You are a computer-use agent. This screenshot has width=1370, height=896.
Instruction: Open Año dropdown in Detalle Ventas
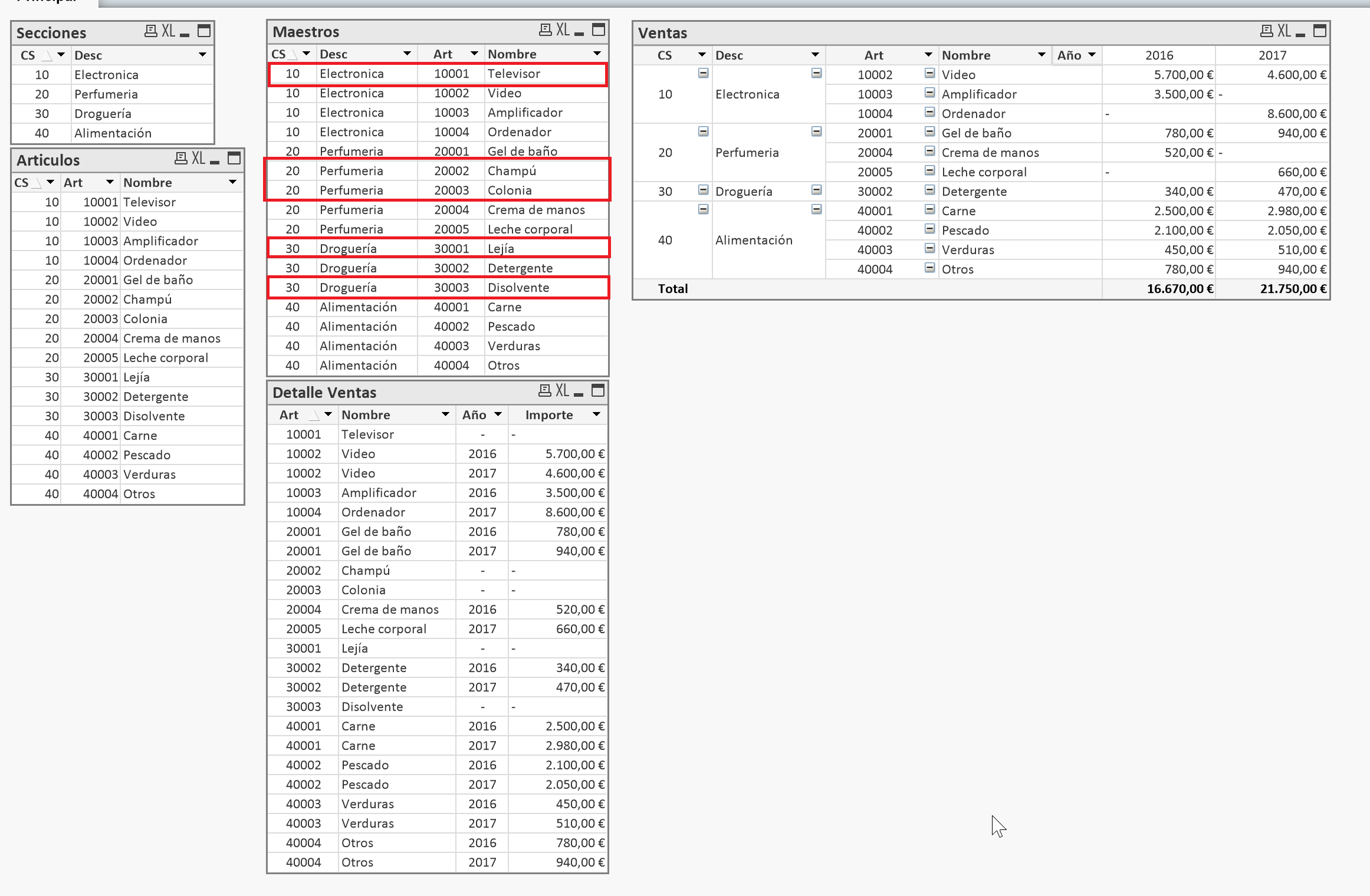click(498, 414)
